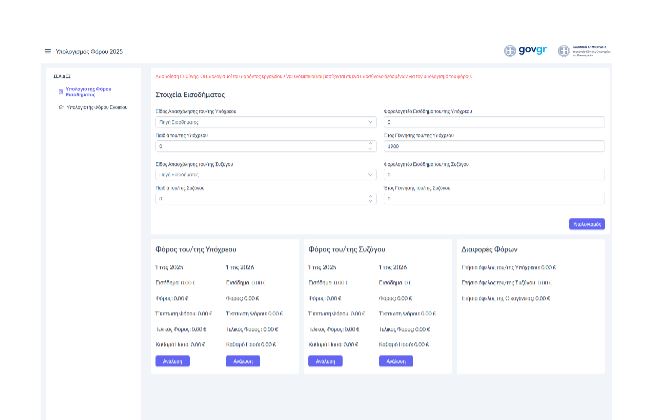This screenshot has width=649, height=420.
Task: Open Ανάλυση for the taxpayer's 2025 tax
Action: pyautogui.click(x=171, y=361)
